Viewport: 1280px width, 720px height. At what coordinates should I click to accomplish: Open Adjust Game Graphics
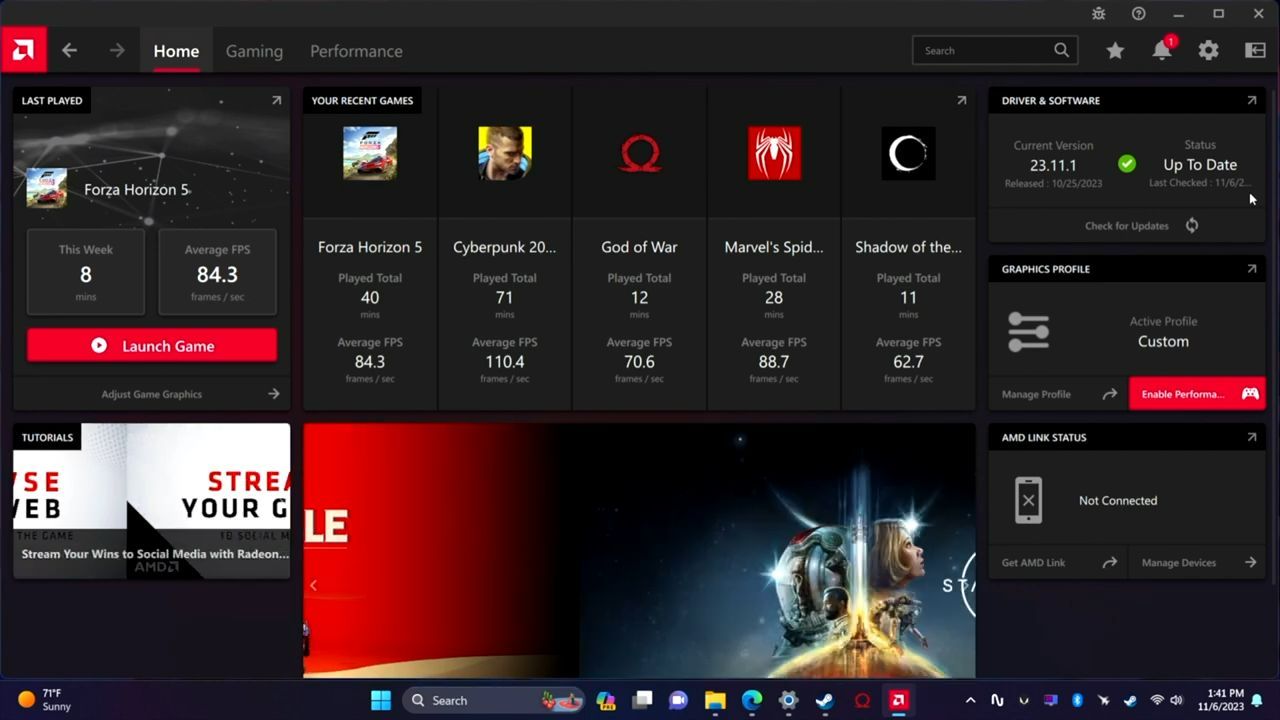(152, 394)
